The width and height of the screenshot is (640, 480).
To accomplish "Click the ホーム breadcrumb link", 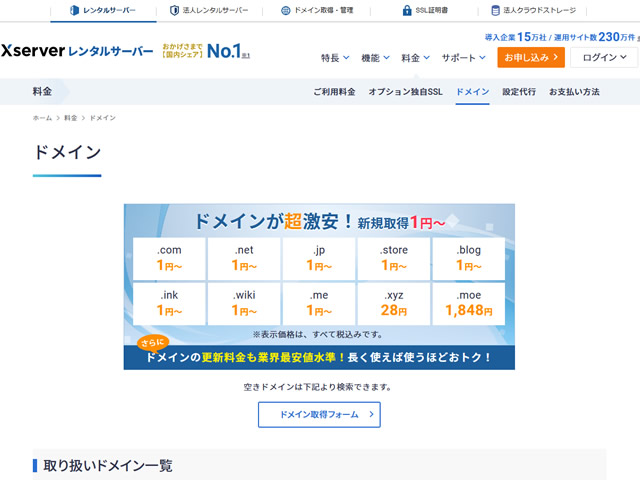I will (x=42, y=118).
